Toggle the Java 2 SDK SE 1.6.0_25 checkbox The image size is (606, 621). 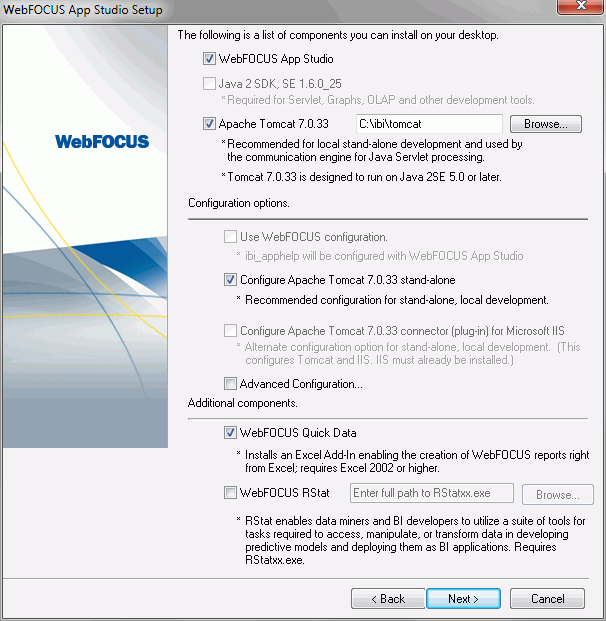[x=209, y=84]
